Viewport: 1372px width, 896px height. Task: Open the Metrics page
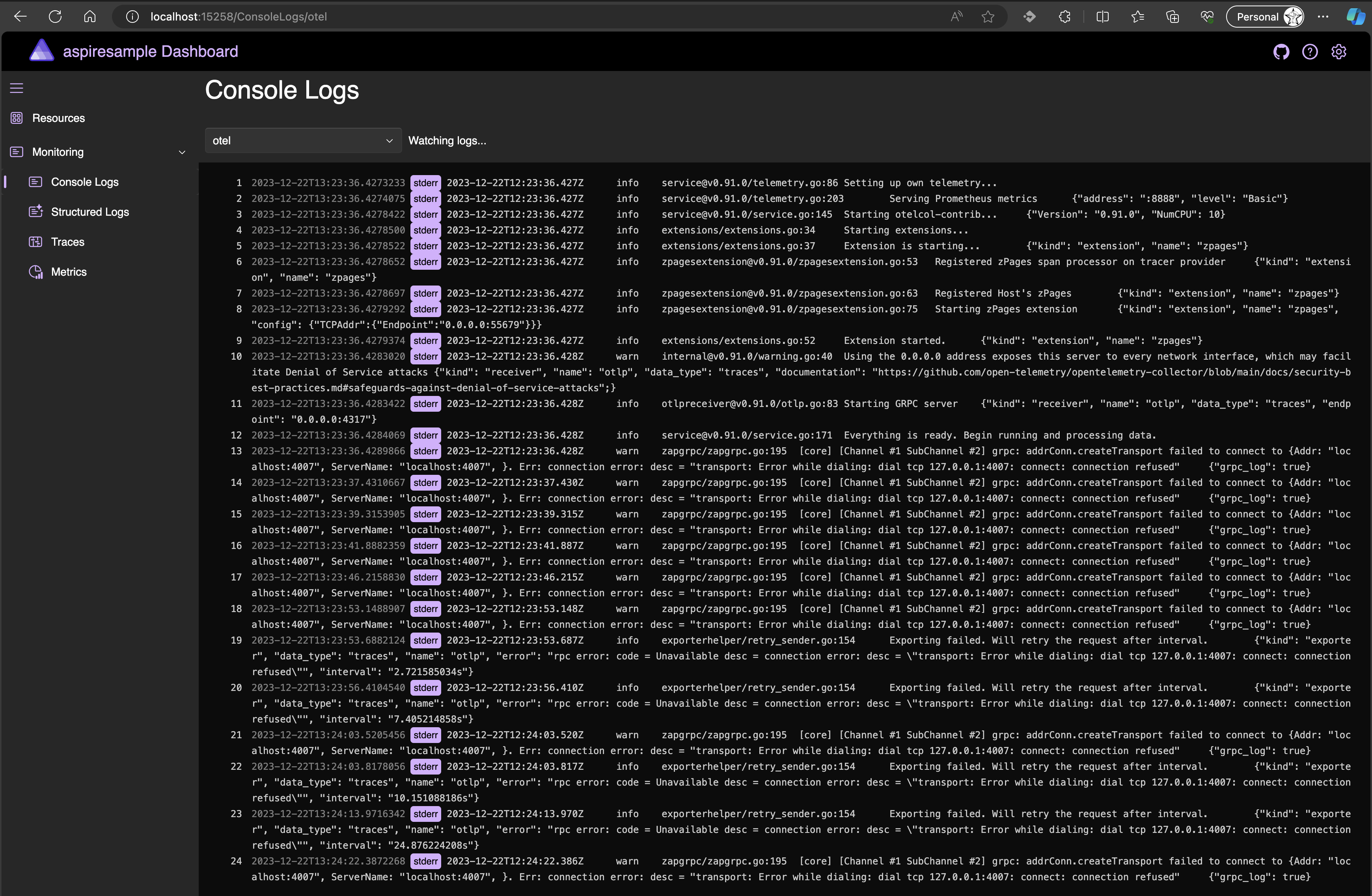(69, 272)
